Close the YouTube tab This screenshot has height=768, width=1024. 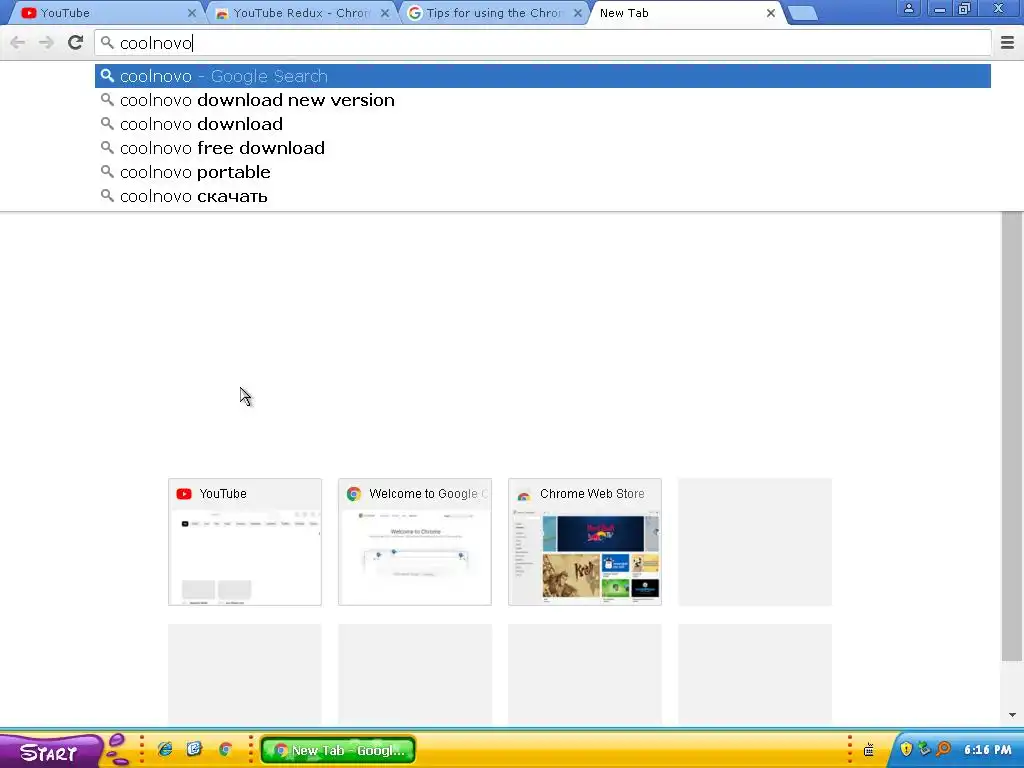point(191,13)
